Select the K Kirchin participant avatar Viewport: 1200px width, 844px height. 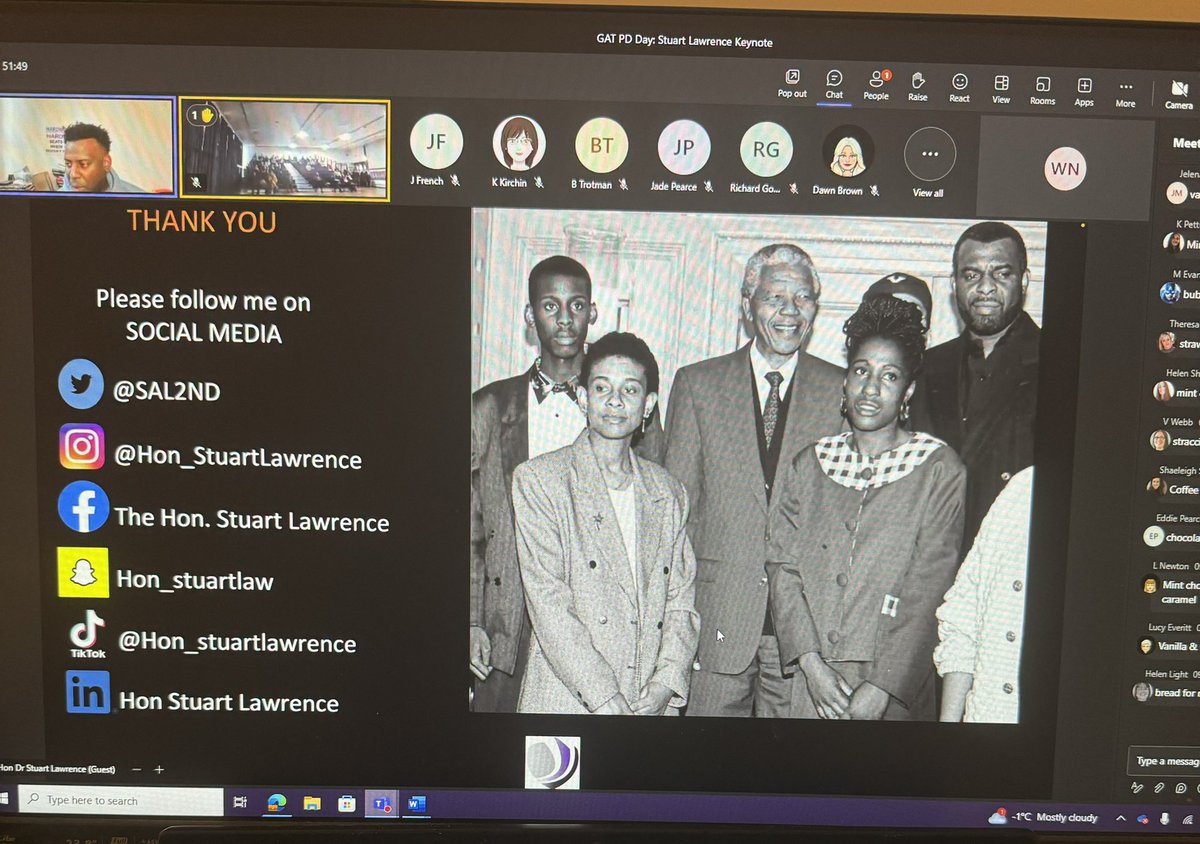(x=518, y=144)
